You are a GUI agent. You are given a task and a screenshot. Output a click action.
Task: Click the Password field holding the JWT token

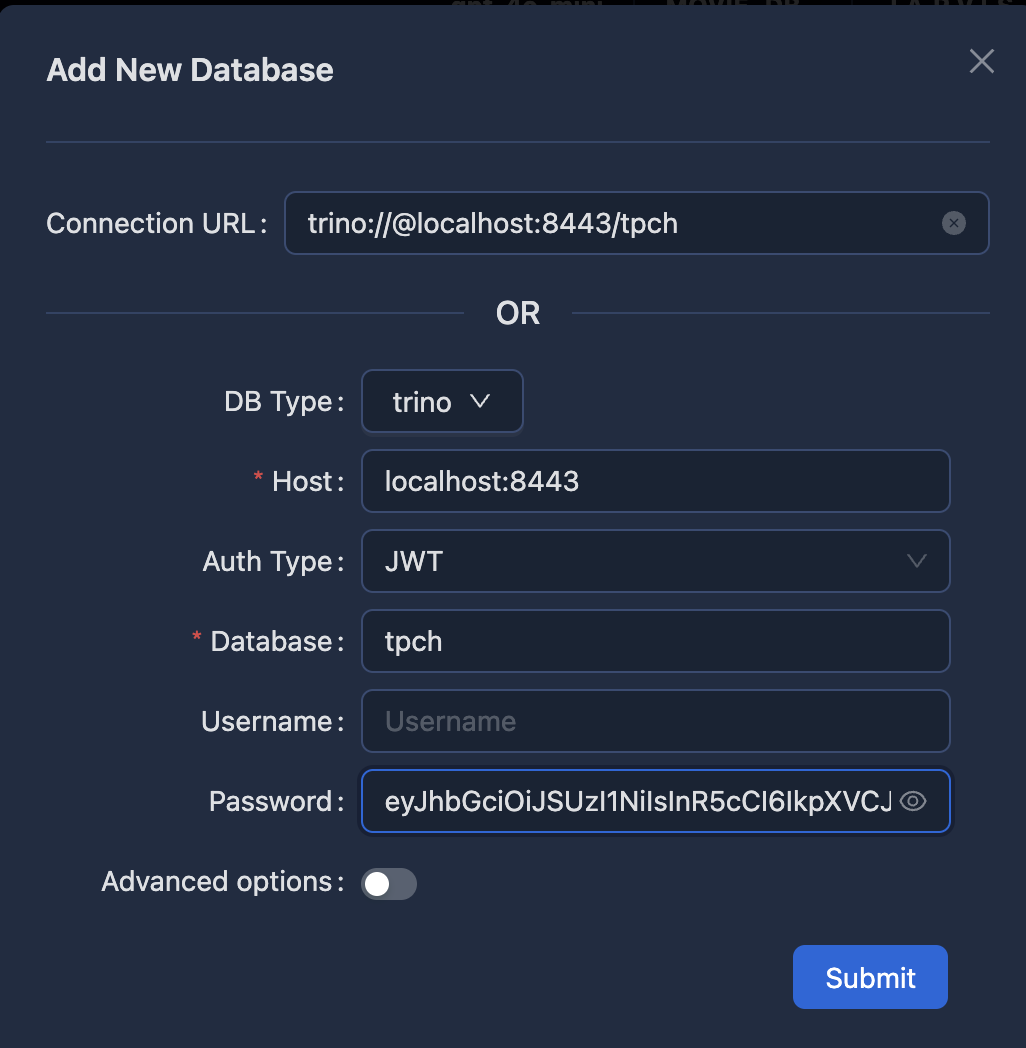coord(630,801)
